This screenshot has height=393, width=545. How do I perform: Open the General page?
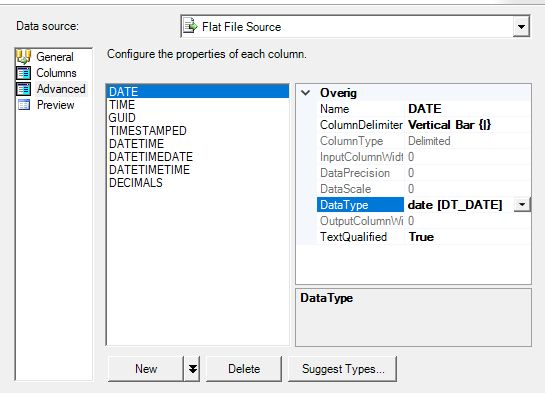55,57
